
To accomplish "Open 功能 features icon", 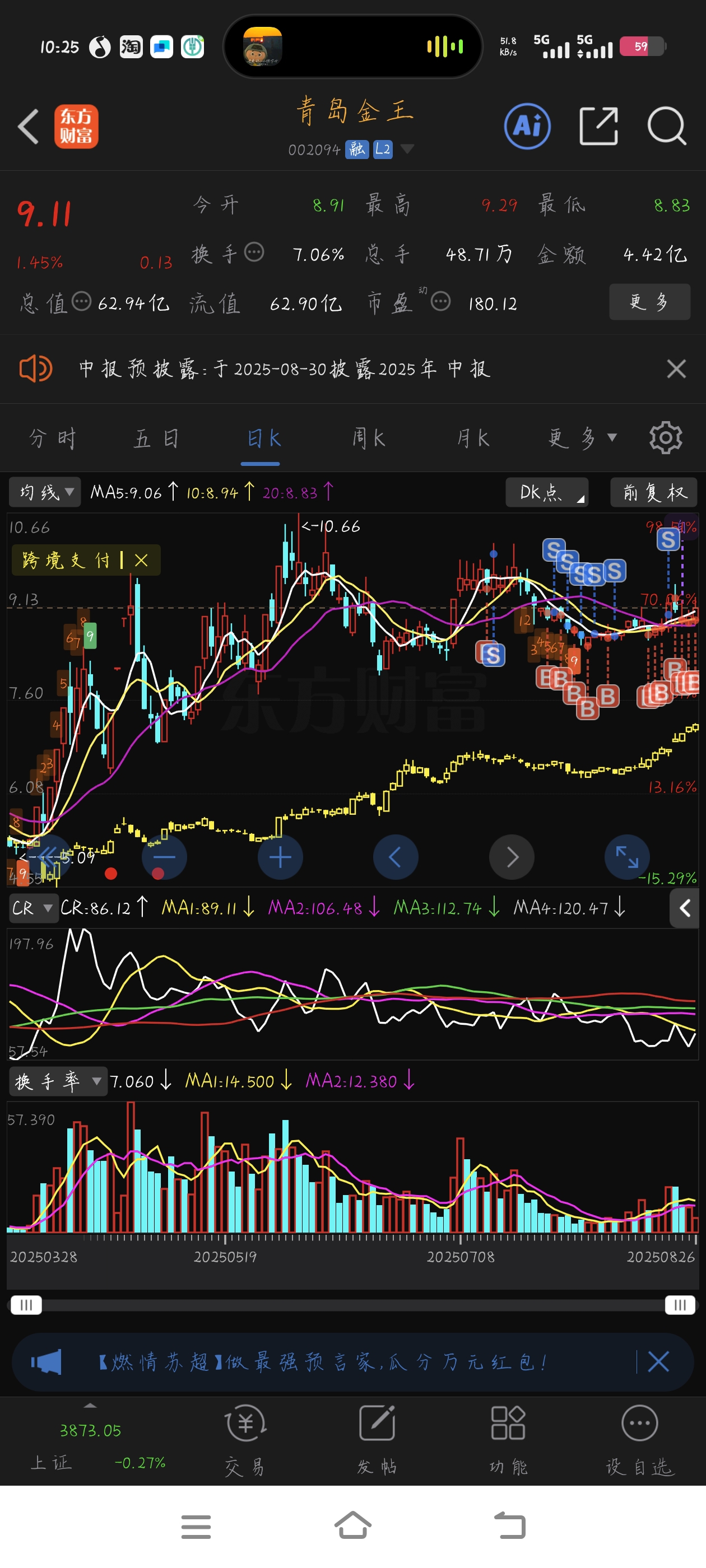I will tap(508, 1441).
